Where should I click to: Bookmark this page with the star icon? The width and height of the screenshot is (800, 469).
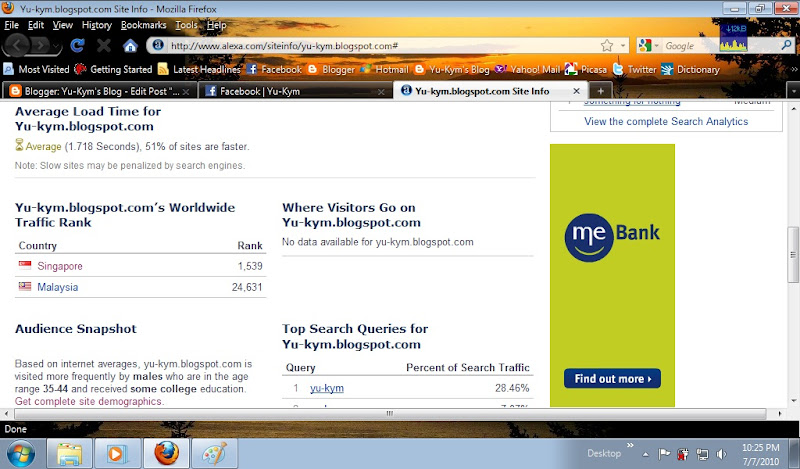tap(607, 46)
